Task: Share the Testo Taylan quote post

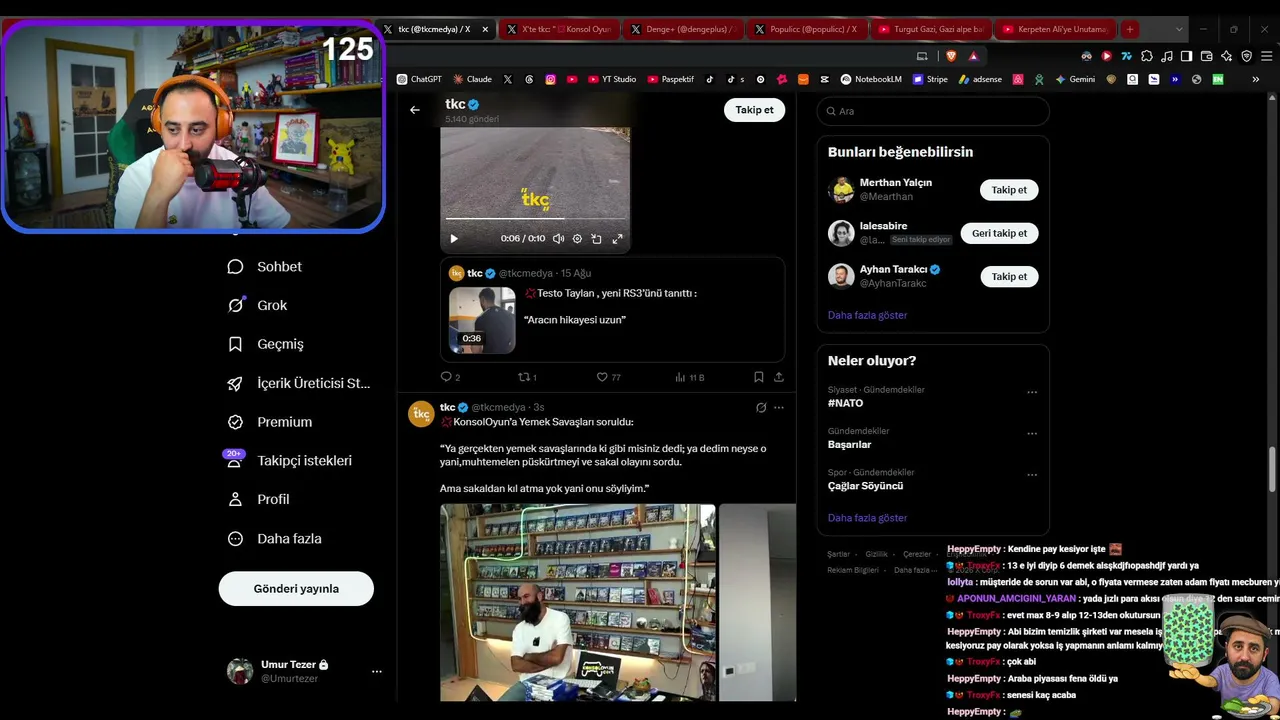Action: (779, 377)
